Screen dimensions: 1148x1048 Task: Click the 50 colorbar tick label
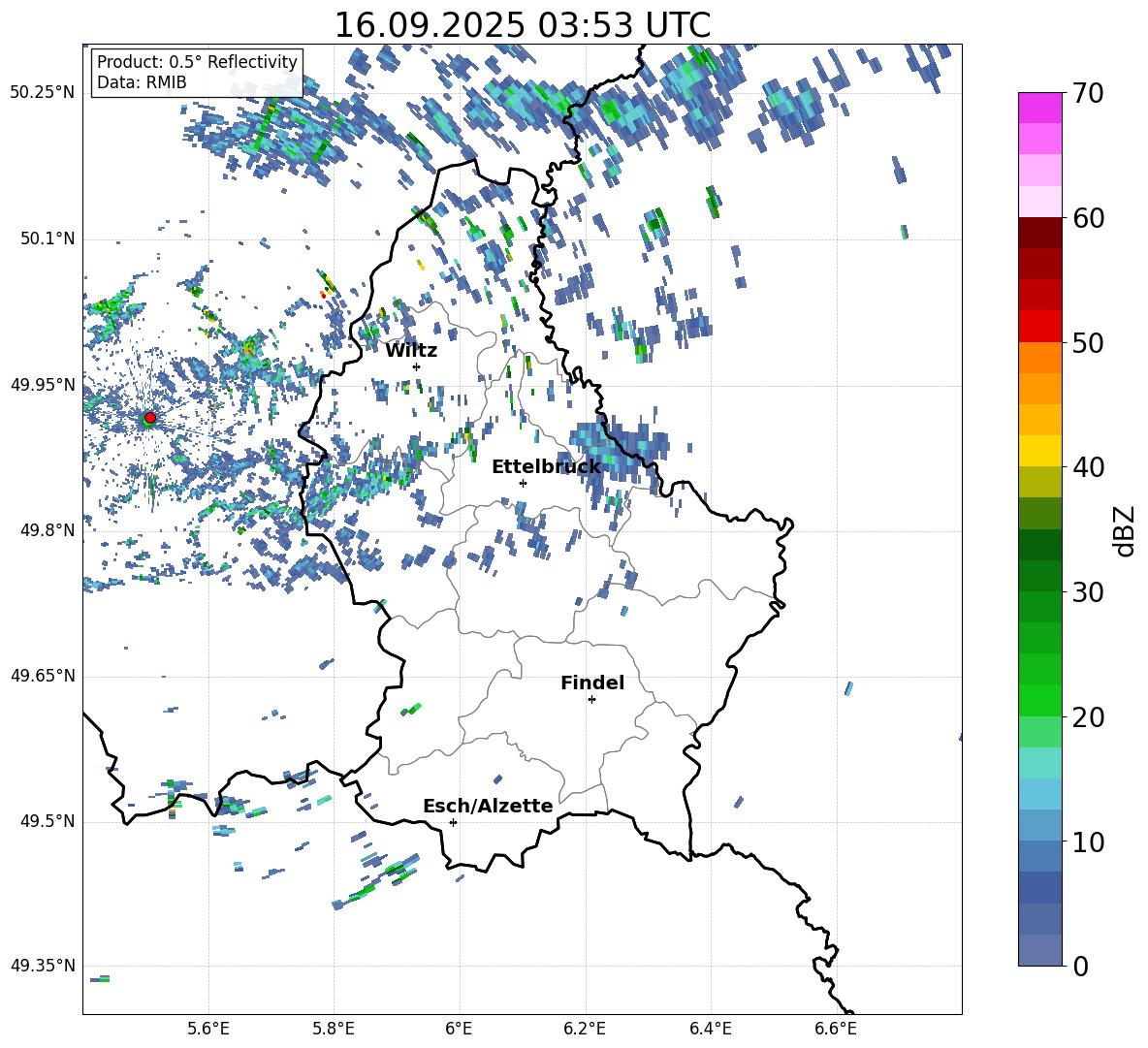pos(1088,342)
